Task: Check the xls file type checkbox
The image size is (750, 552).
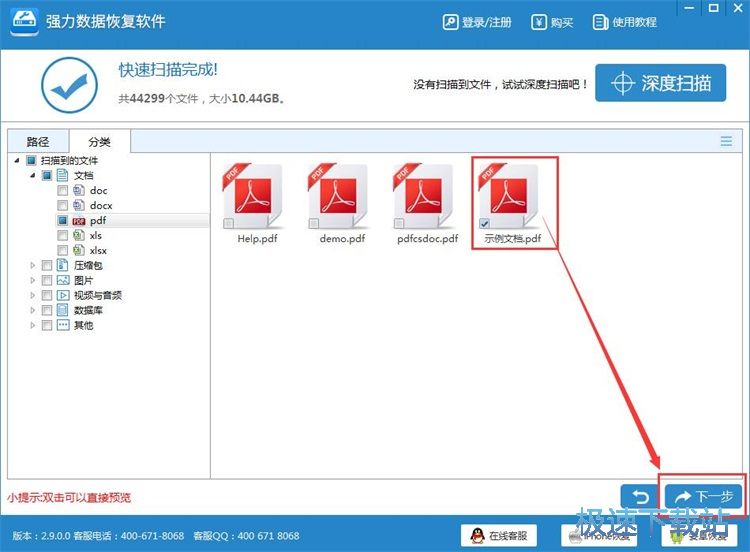Action: click(x=63, y=235)
